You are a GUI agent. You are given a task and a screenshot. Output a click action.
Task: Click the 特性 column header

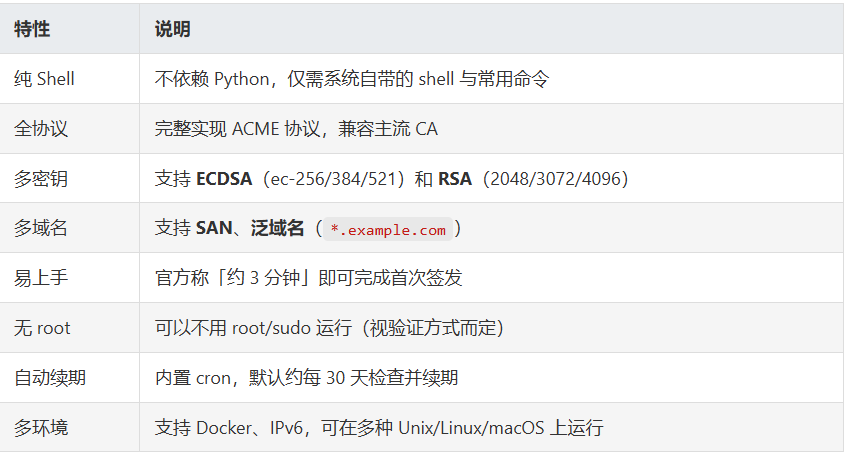coord(32,29)
